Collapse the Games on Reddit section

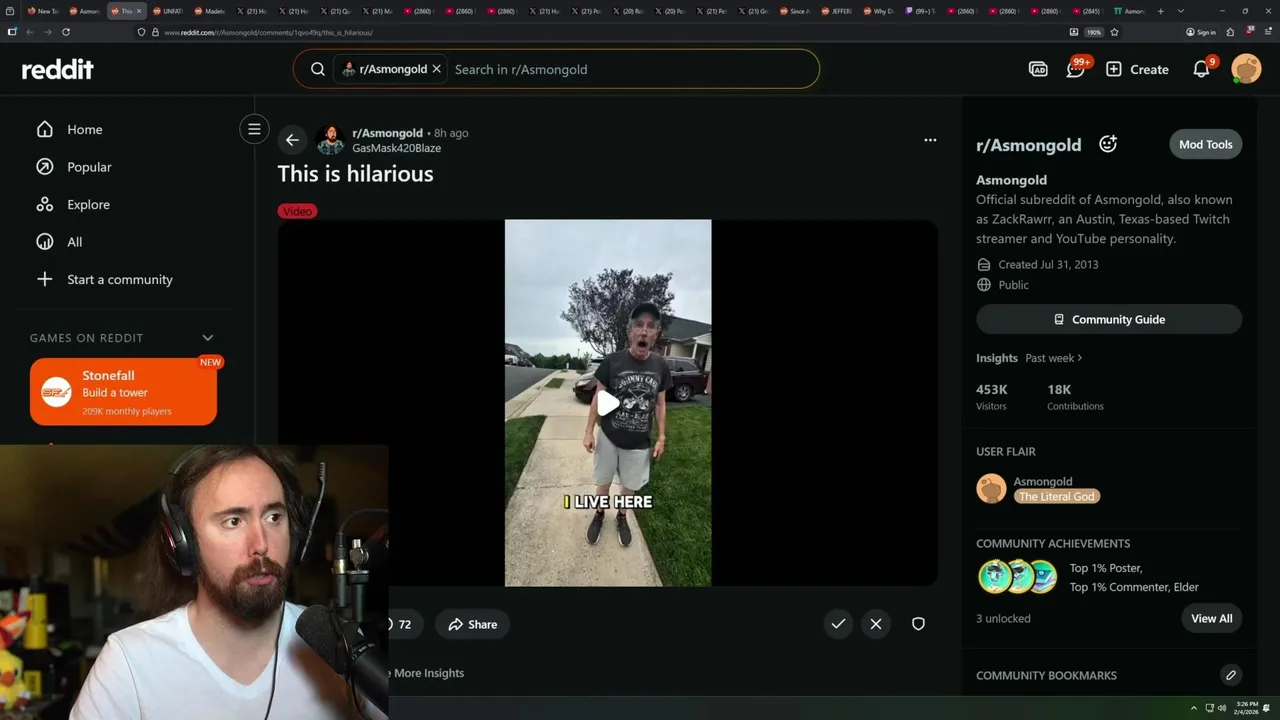(208, 338)
